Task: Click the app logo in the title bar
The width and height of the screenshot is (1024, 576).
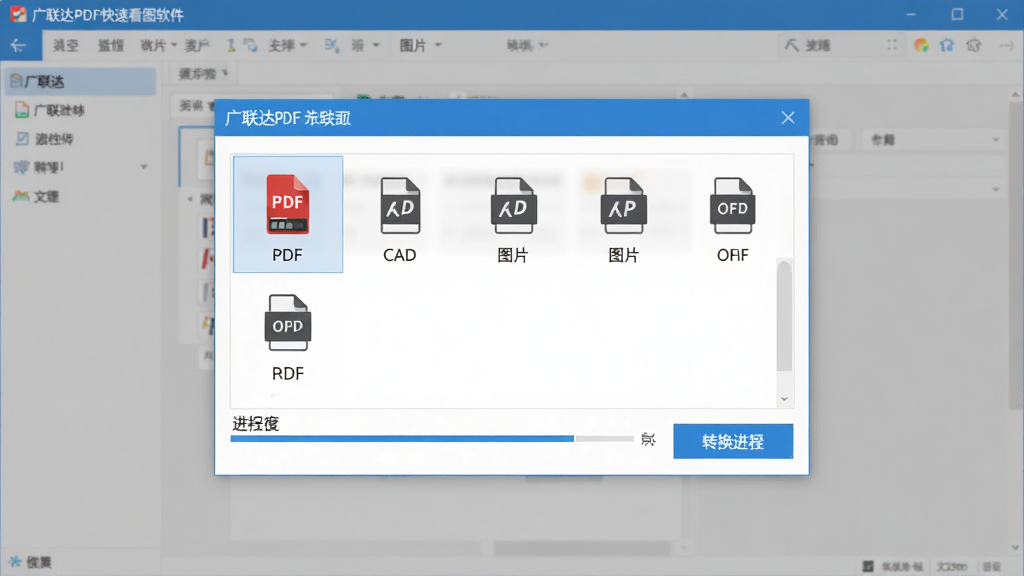Action: pos(18,14)
